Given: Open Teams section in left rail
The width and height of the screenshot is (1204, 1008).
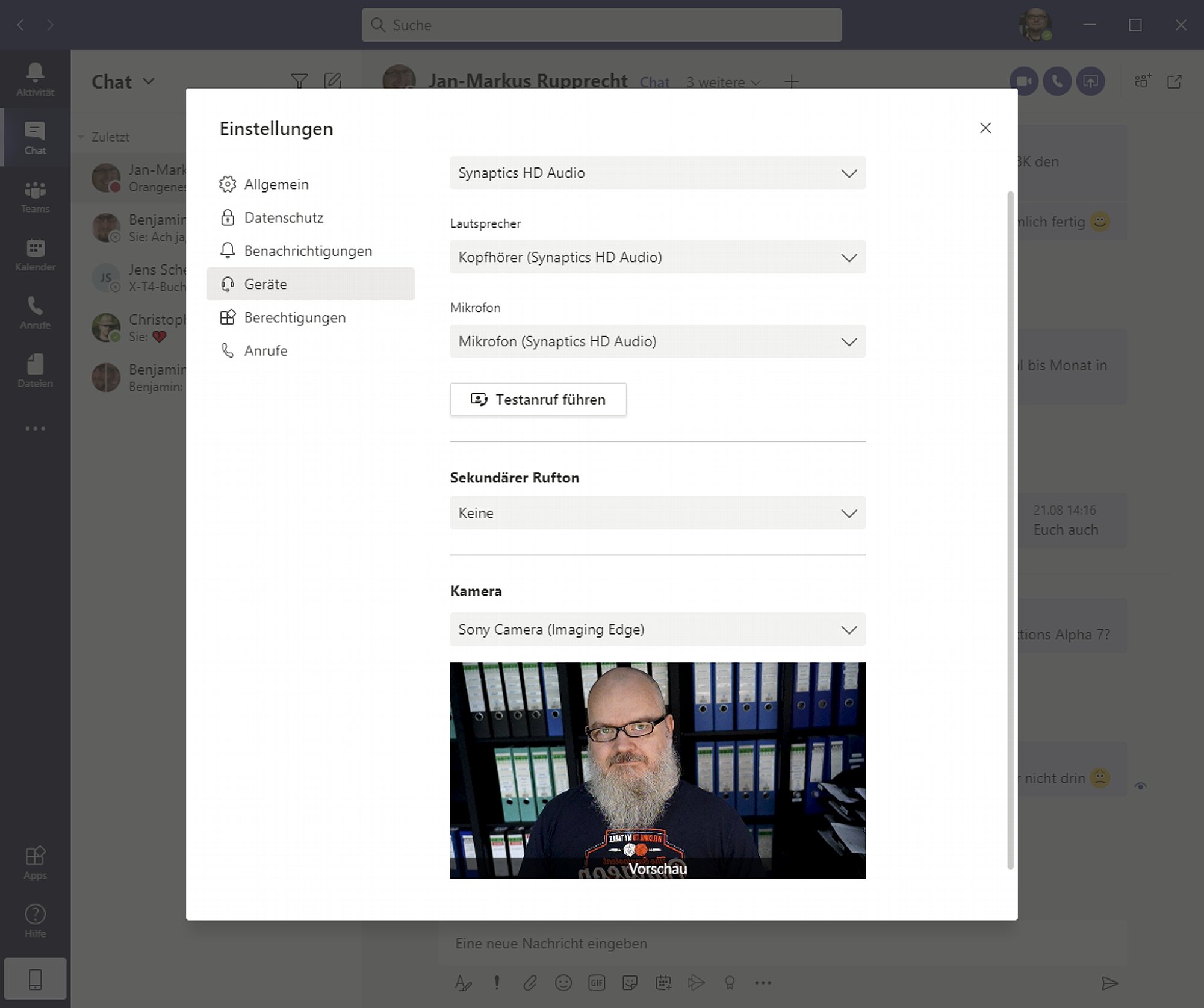Looking at the screenshot, I should coord(35,196).
